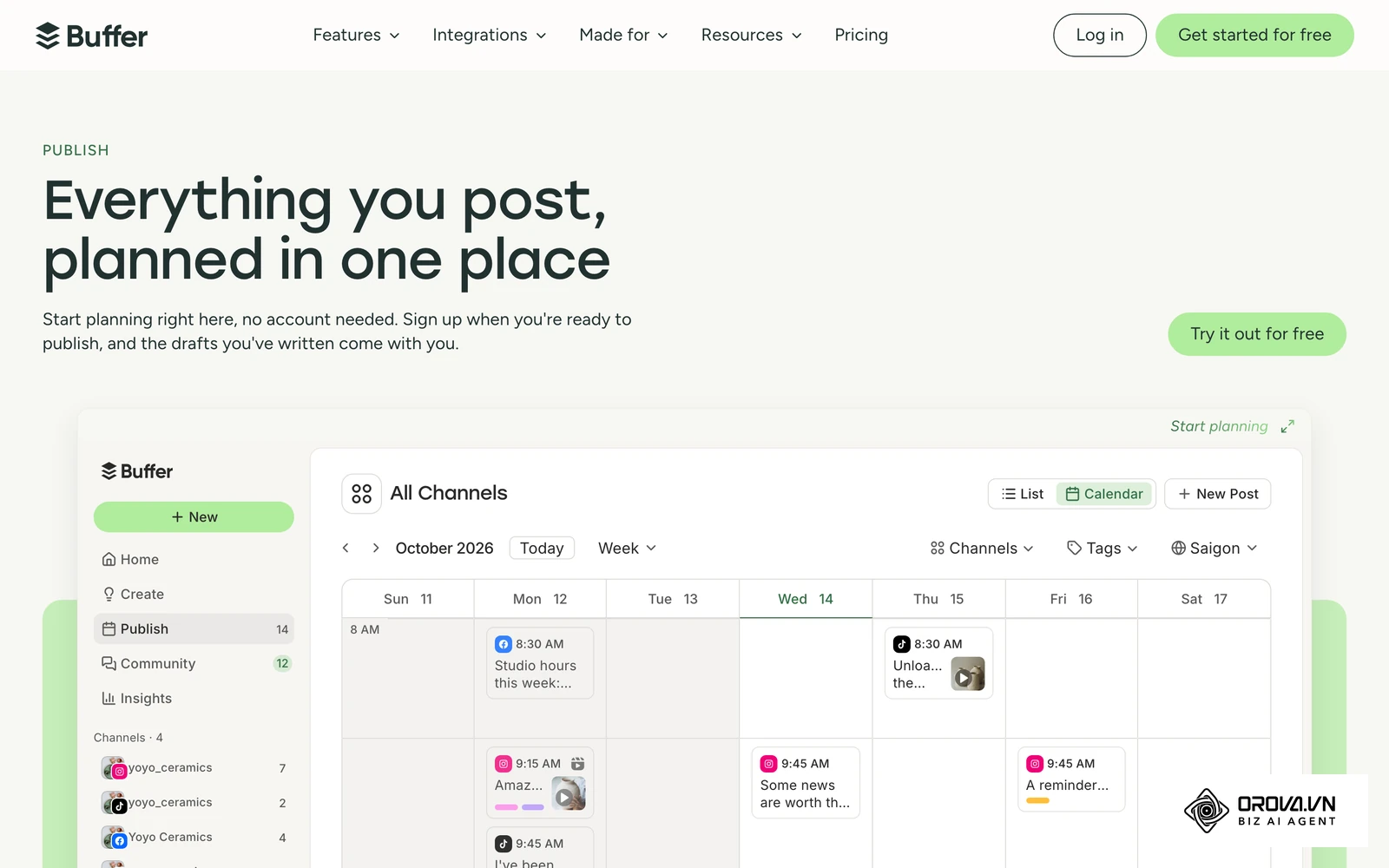Image resolution: width=1389 pixels, height=868 pixels.
Task: Click the All Channels grid icon
Action: click(362, 494)
